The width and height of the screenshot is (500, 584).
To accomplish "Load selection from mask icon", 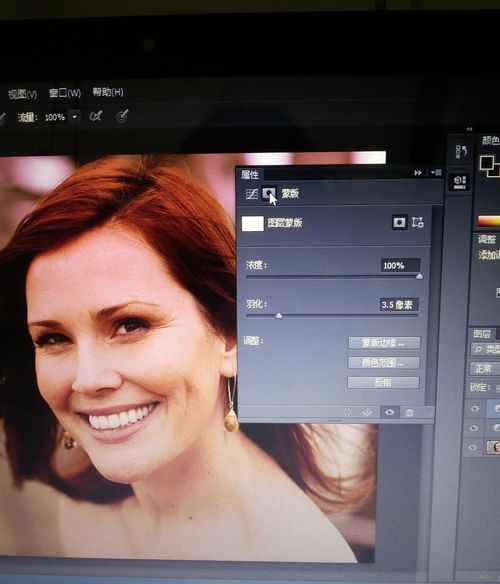I will (348, 412).
